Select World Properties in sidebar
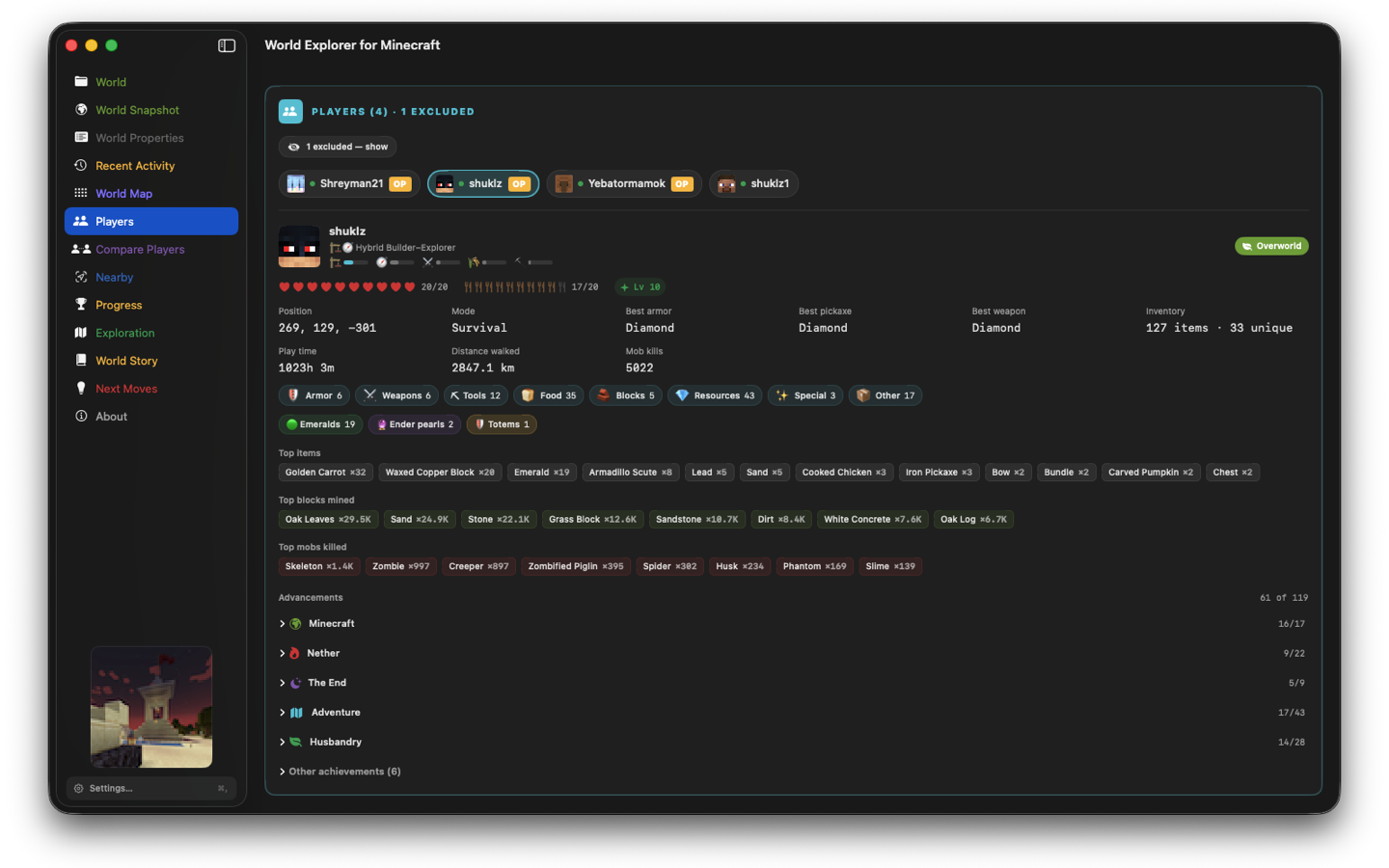The width and height of the screenshot is (1389, 868). point(150,138)
